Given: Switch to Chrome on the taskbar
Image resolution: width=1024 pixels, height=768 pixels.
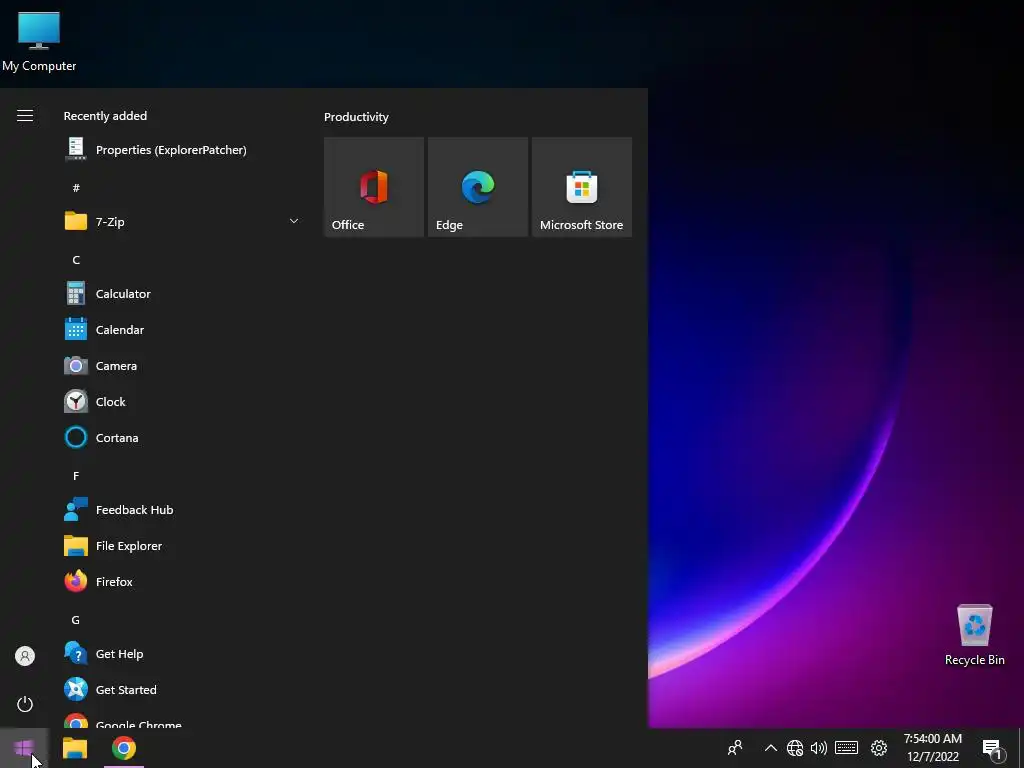Looking at the screenshot, I should click(x=123, y=748).
